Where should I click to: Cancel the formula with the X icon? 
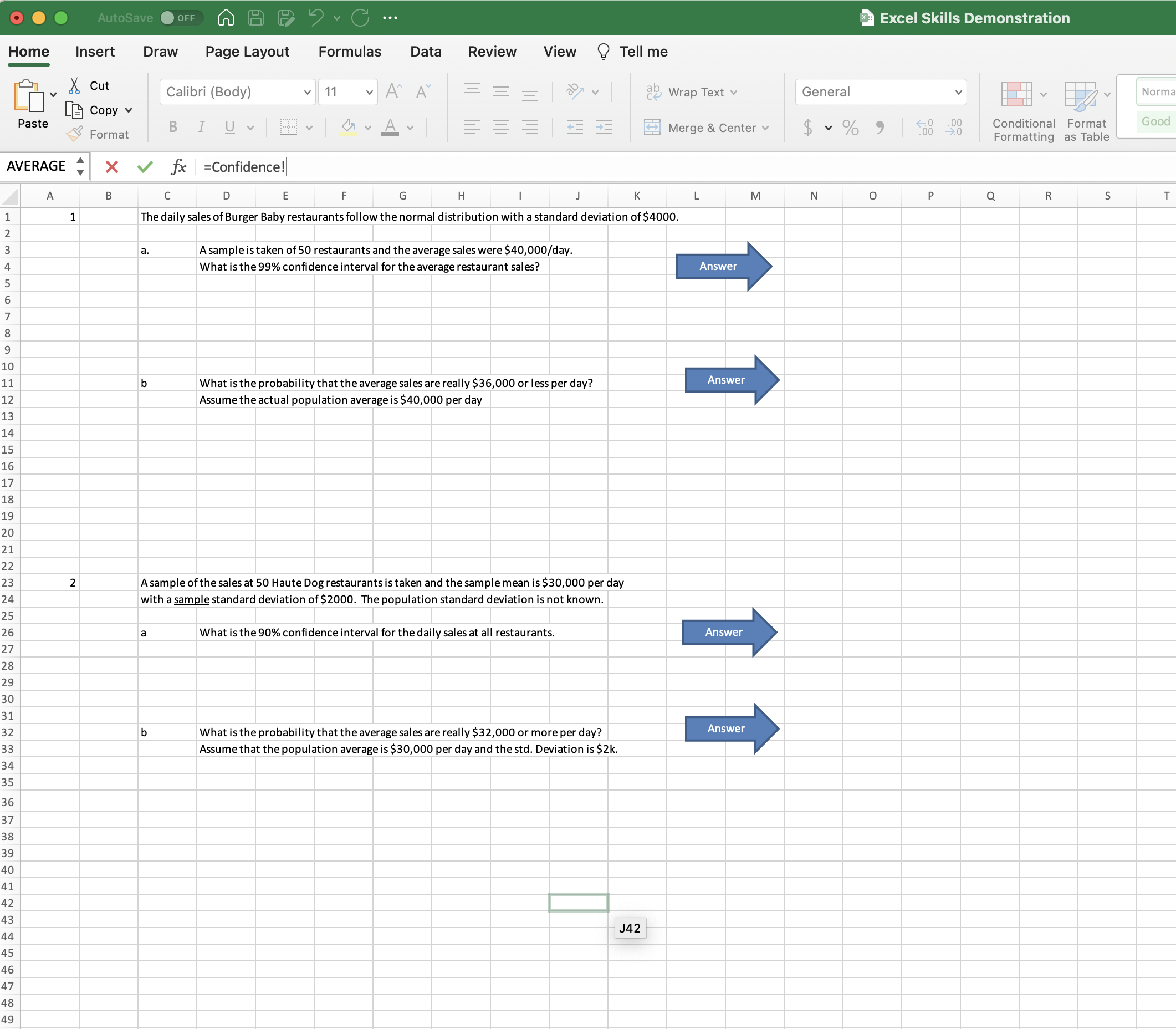(x=112, y=166)
